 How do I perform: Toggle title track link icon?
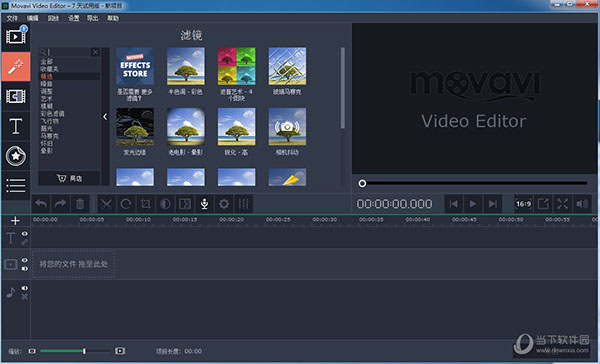pyautogui.click(x=24, y=242)
